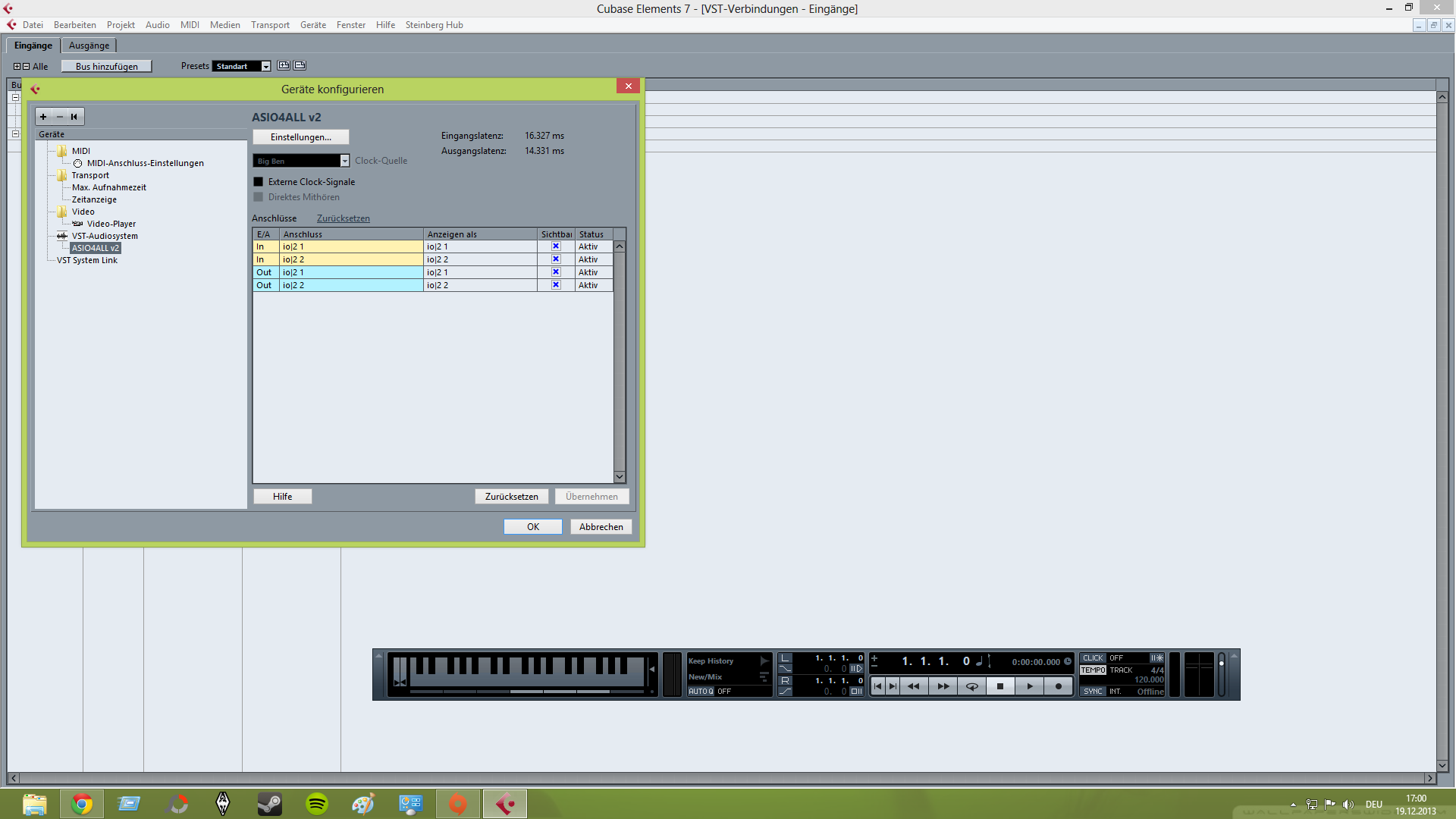This screenshot has height=819, width=1456.
Task: Click the Abbrechen button
Action: pyautogui.click(x=601, y=527)
